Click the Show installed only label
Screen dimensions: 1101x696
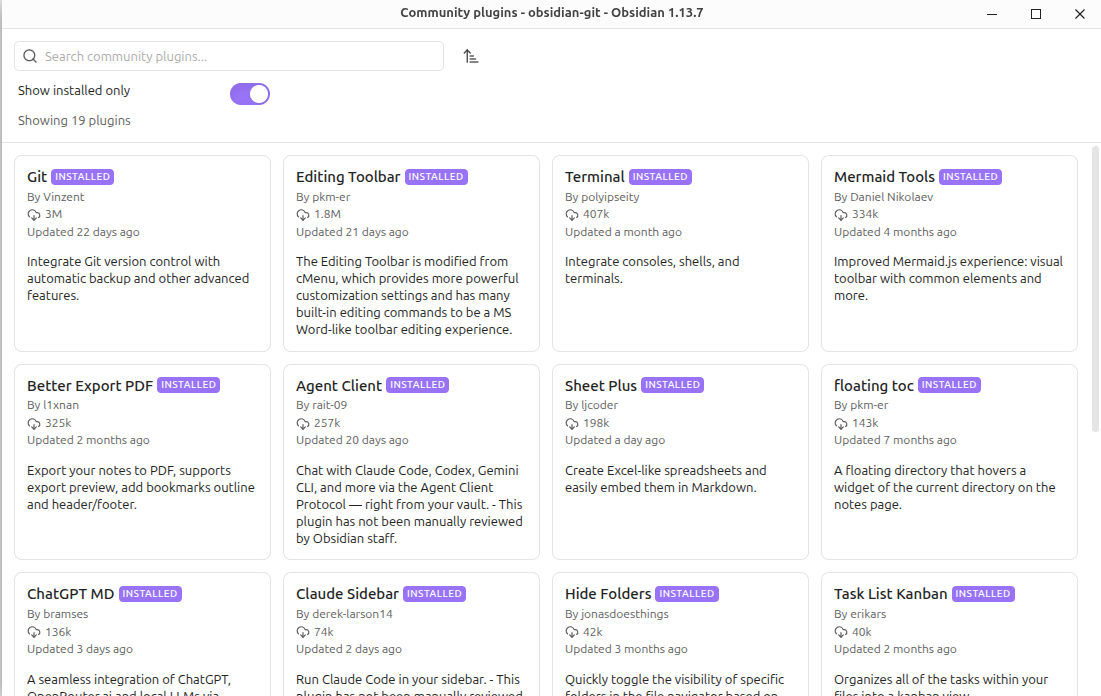click(74, 91)
